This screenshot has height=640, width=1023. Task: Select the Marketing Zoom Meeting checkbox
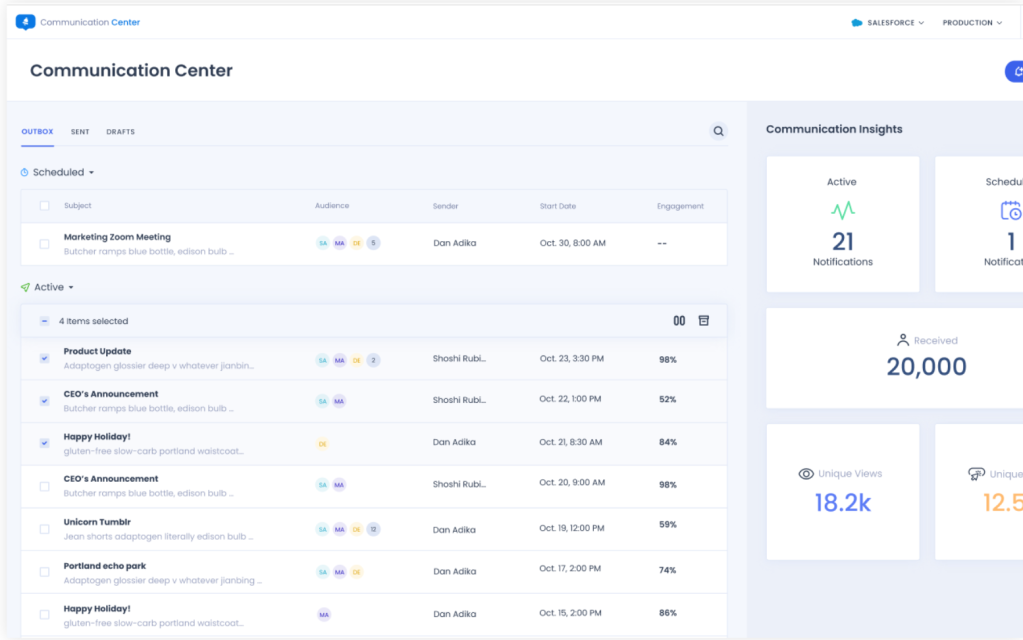tap(44, 244)
